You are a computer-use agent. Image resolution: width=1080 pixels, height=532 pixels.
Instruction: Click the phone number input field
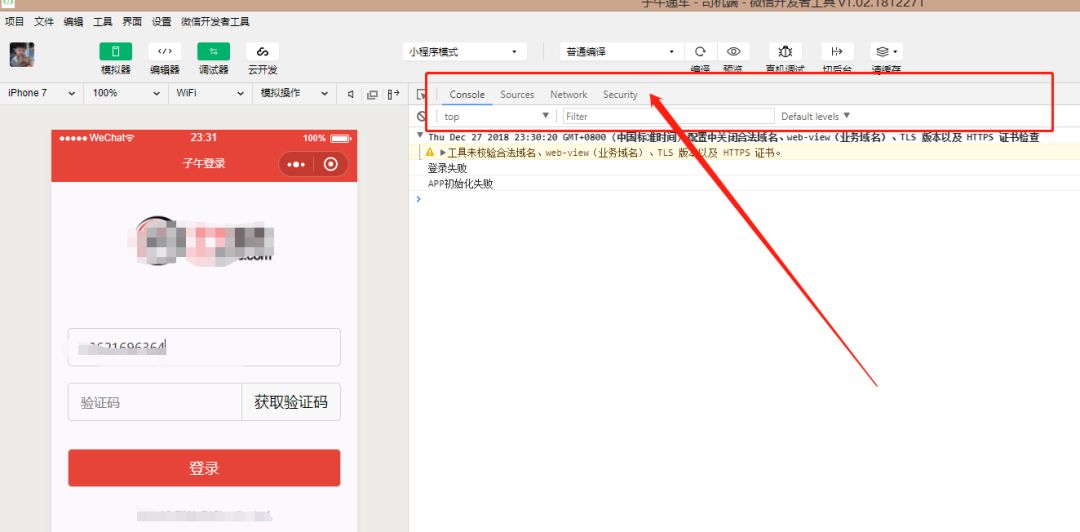pos(204,347)
